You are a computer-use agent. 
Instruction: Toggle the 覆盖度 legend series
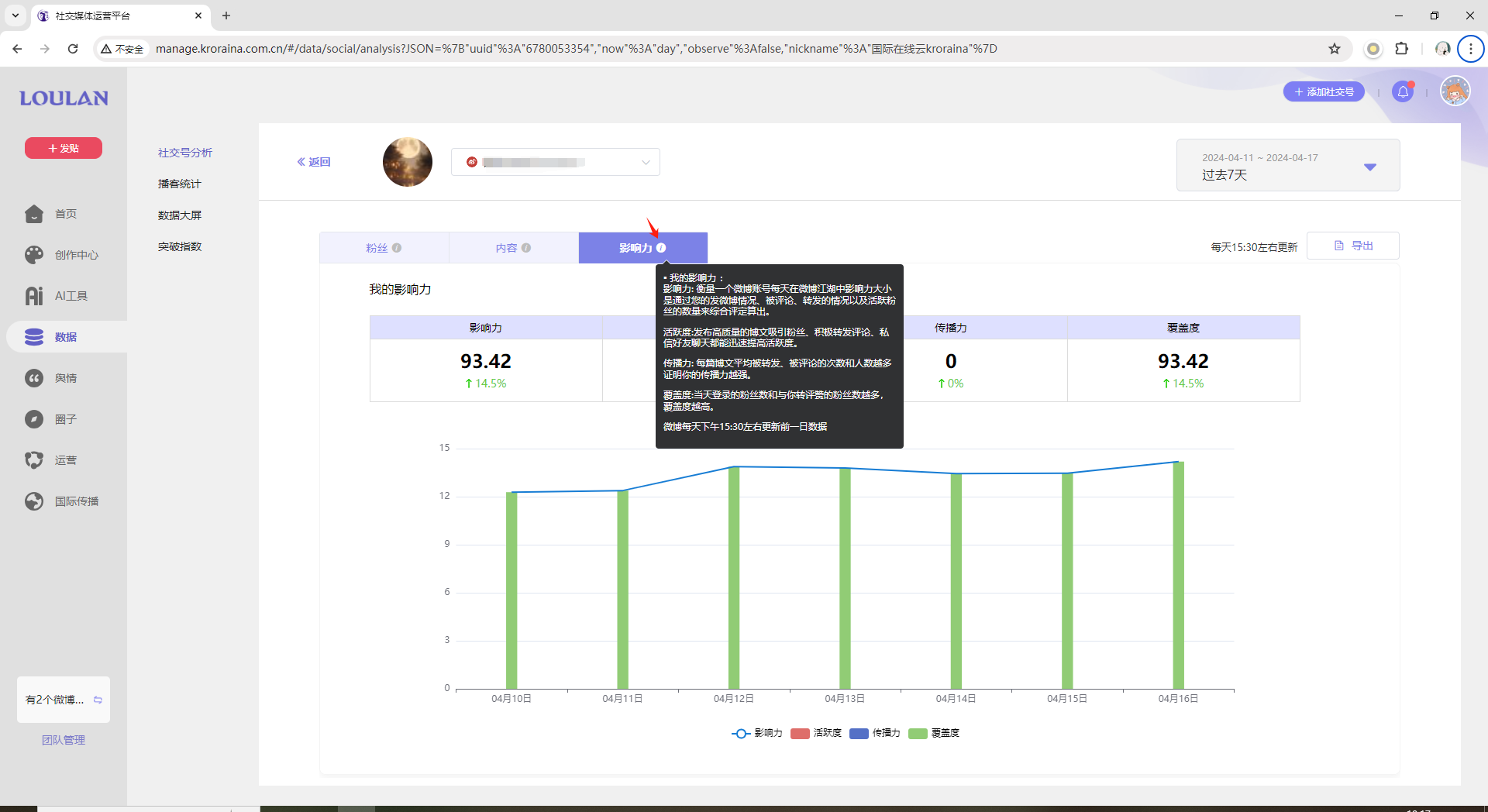click(x=934, y=733)
